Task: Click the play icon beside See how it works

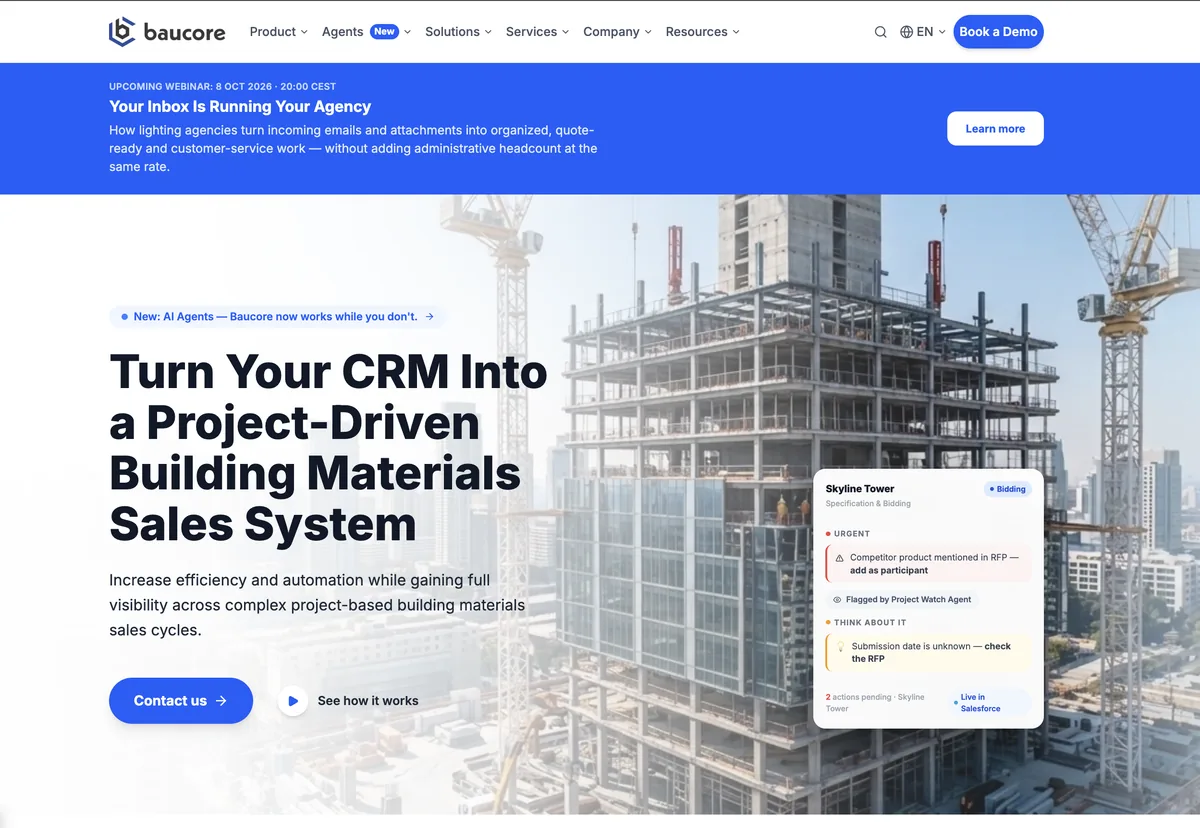Action: pyautogui.click(x=293, y=701)
